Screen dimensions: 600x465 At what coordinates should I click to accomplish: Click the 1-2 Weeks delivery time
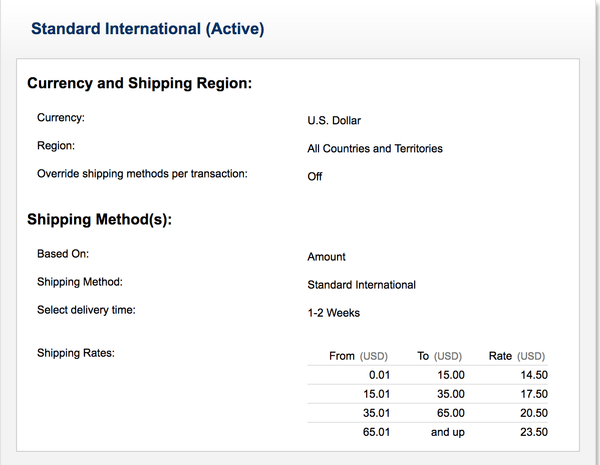(334, 313)
